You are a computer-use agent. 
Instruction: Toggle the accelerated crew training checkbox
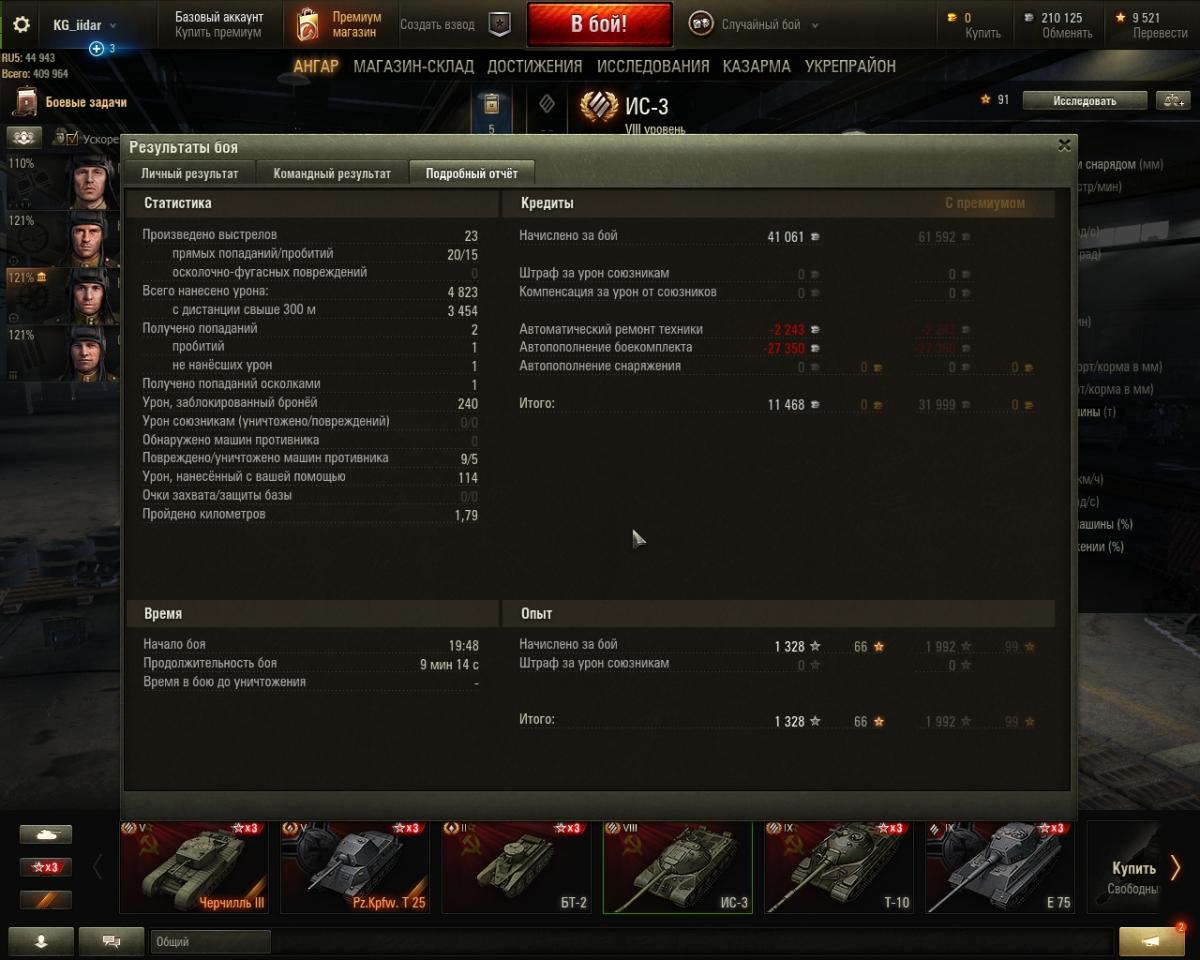tap(72, 138)
